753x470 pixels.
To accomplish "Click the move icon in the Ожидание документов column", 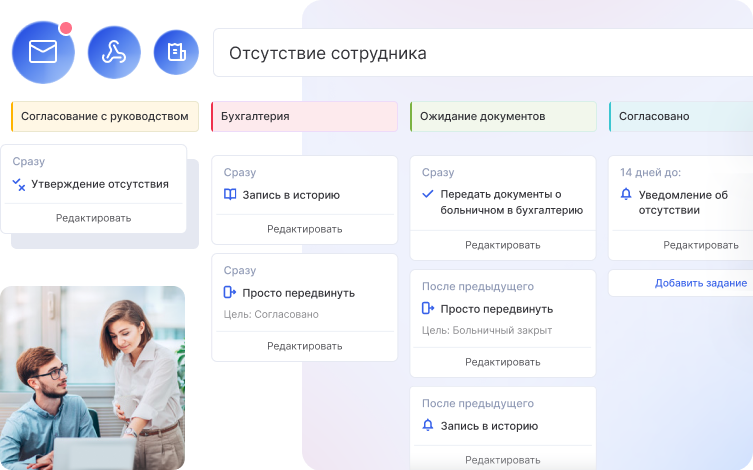I will click(428, 309).
